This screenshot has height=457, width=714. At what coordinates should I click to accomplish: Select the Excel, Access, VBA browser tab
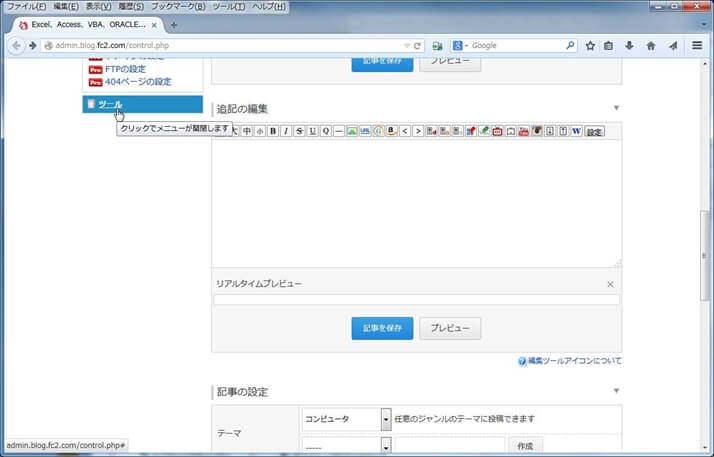pyautogui.click(x=87, y=25)
